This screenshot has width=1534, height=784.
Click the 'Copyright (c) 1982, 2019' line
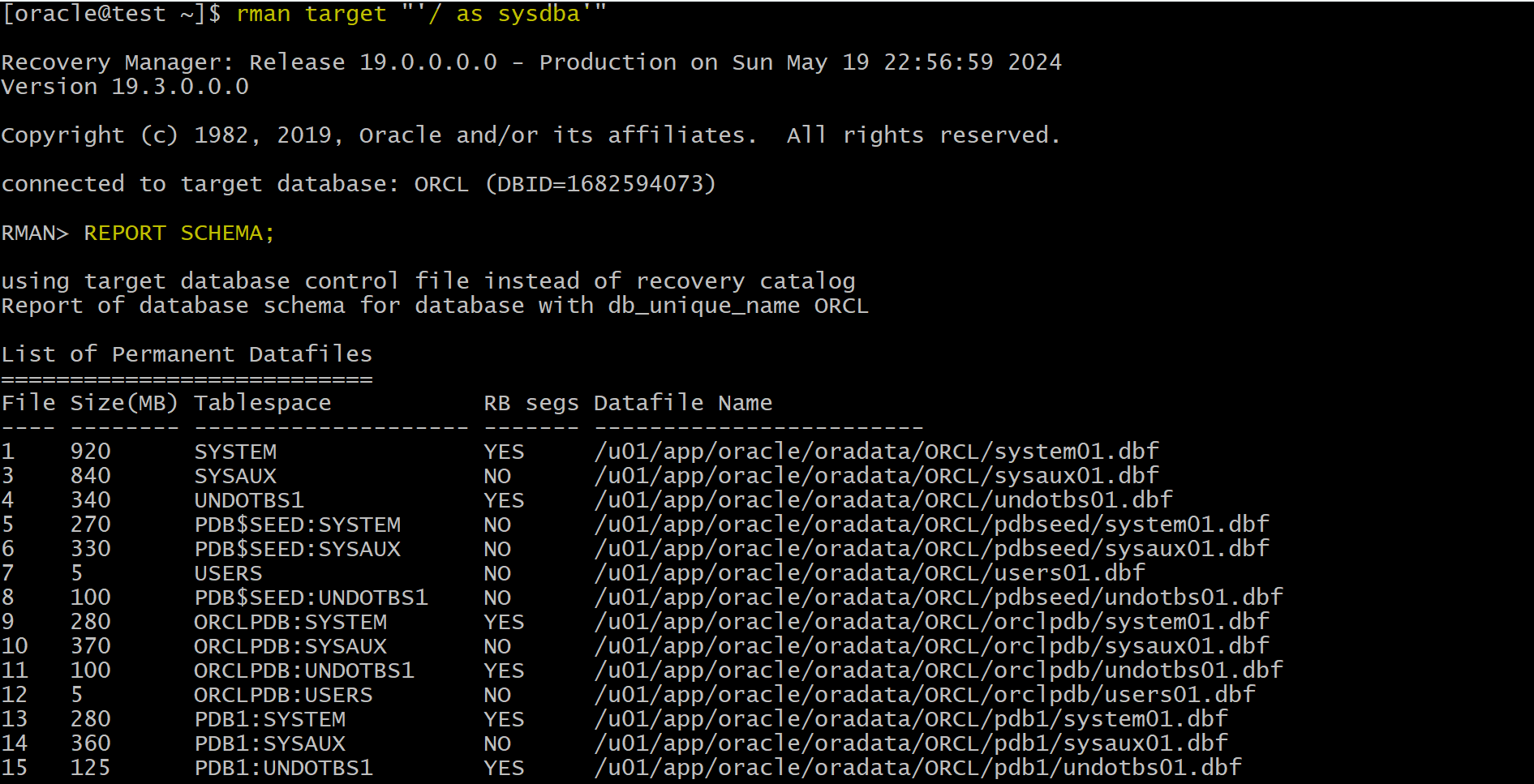pos(531,135)
